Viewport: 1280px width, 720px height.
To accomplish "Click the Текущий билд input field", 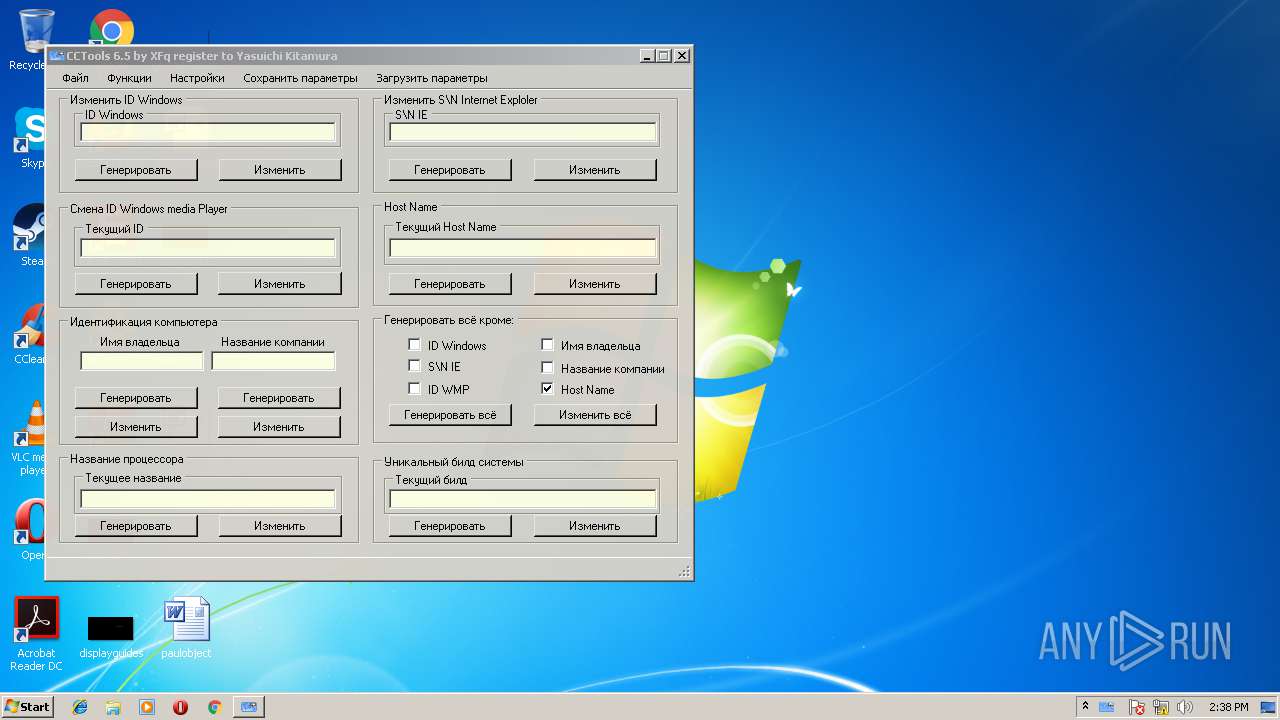I will coord(523,499).
